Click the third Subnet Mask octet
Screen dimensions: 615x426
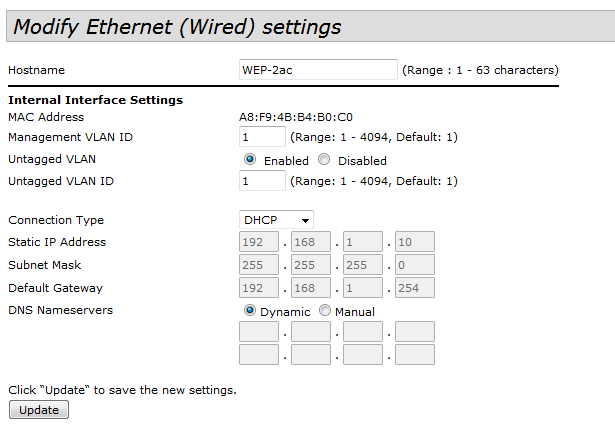[363, 265]
